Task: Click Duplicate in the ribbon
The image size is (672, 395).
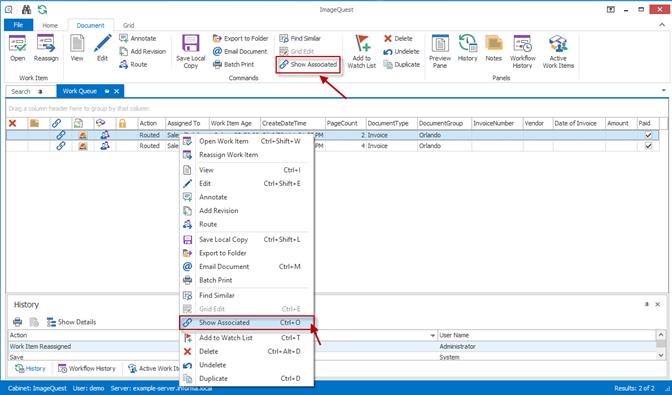Action: [x=402, y=64]
